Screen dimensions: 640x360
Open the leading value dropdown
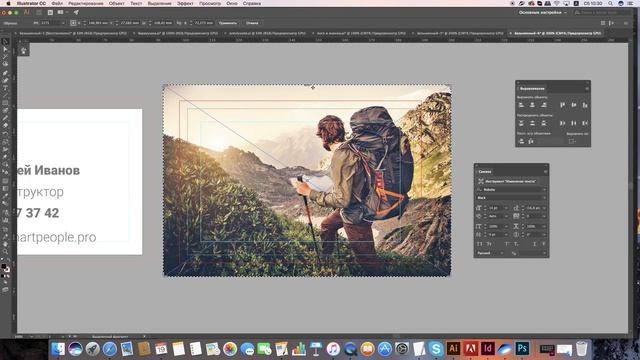click(544, 208)
